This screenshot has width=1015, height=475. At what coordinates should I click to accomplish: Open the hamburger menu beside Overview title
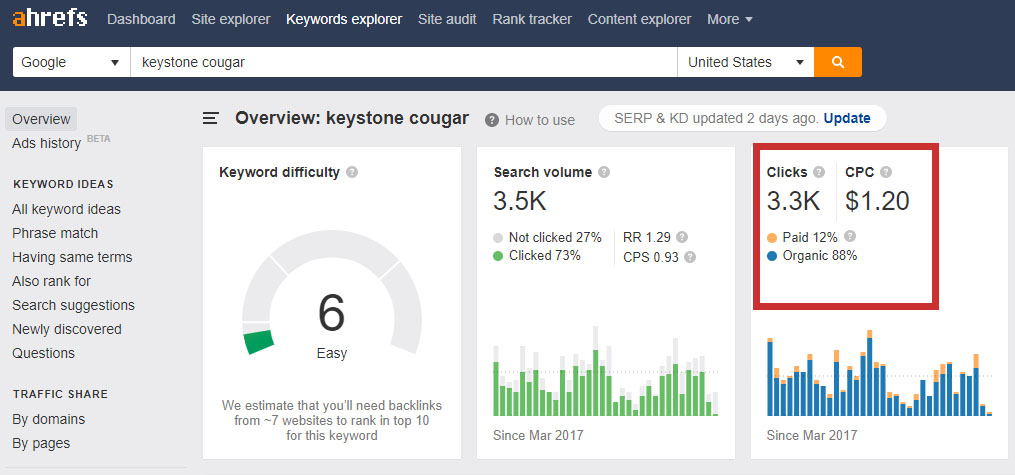point(210,118)
